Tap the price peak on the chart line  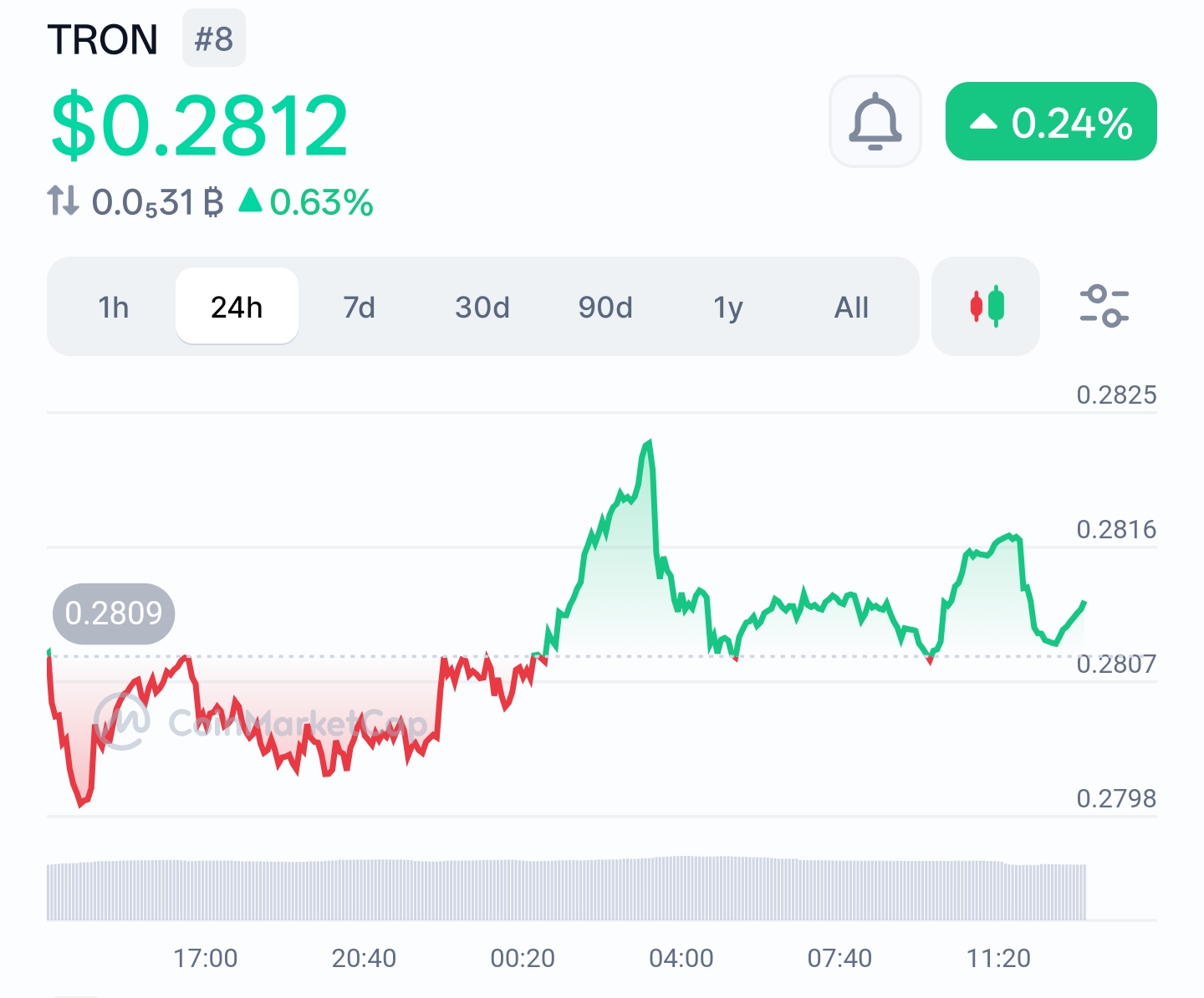(x=648, y=443)
